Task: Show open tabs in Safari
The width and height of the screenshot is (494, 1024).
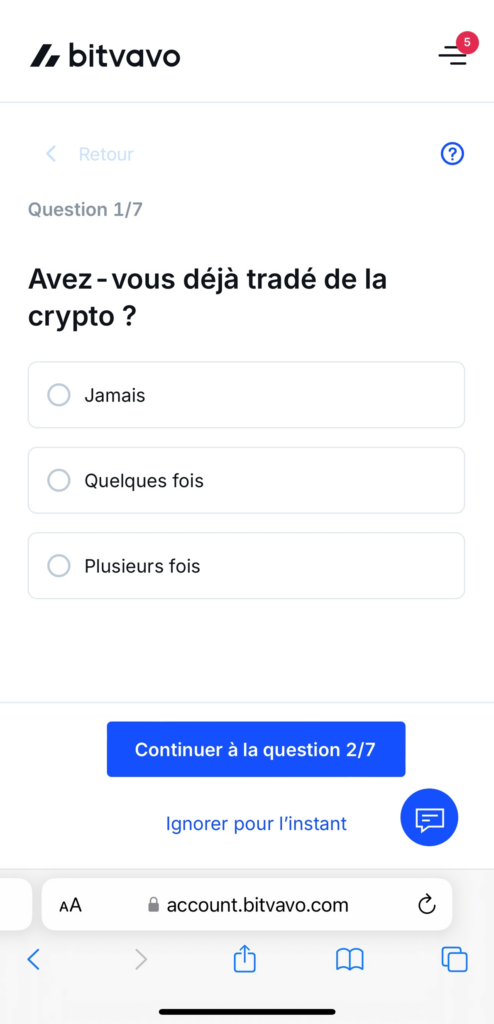Action: (x=455, y=959)
